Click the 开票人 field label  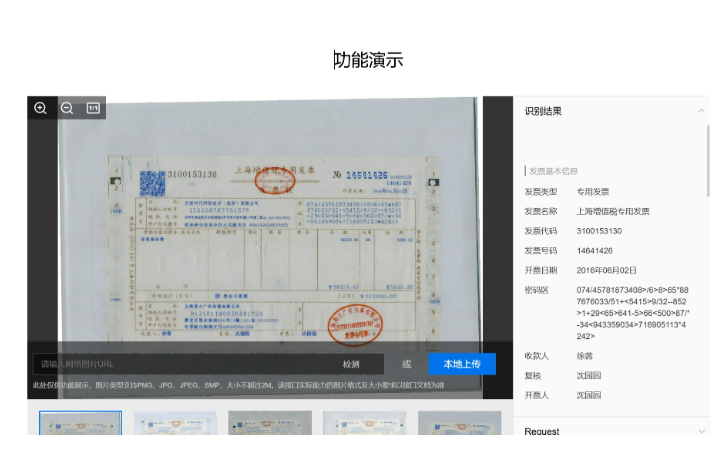pos(536,395)
